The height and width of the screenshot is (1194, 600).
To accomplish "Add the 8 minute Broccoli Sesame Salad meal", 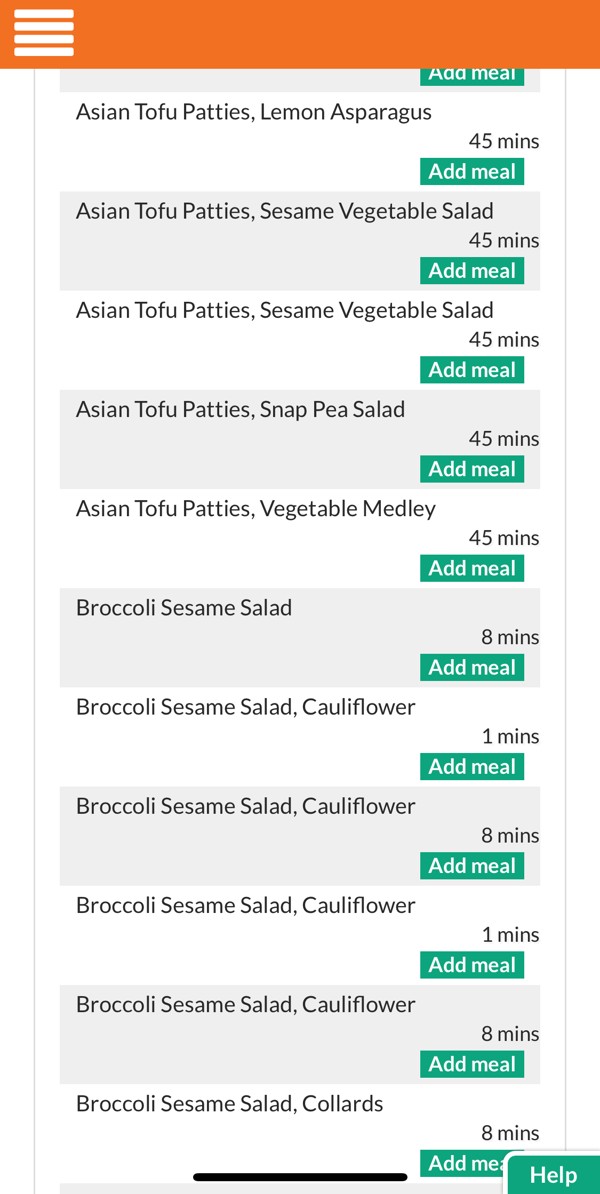I will [x=471, y=666].
